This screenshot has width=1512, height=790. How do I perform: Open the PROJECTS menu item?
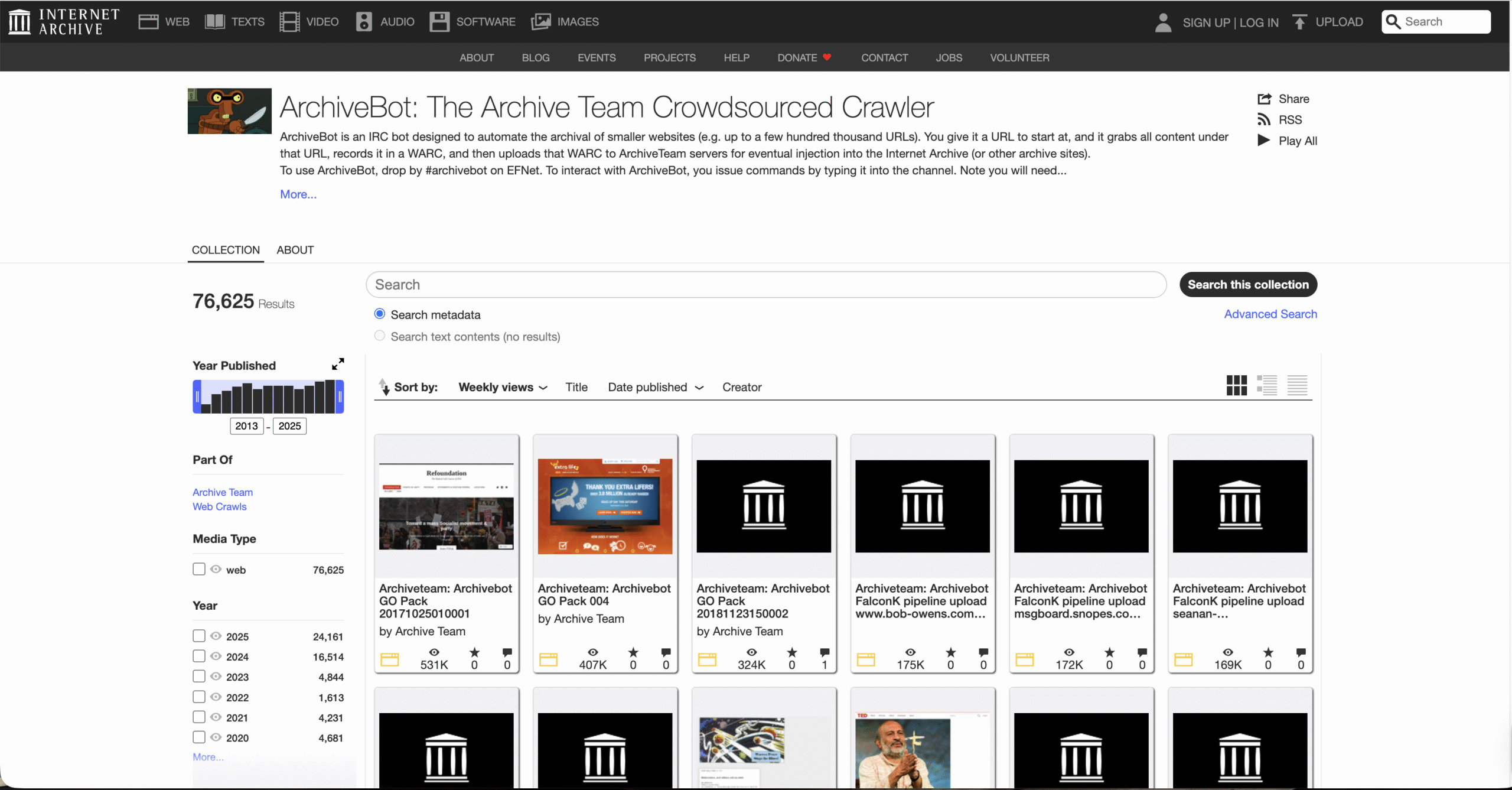pos(670,58)
